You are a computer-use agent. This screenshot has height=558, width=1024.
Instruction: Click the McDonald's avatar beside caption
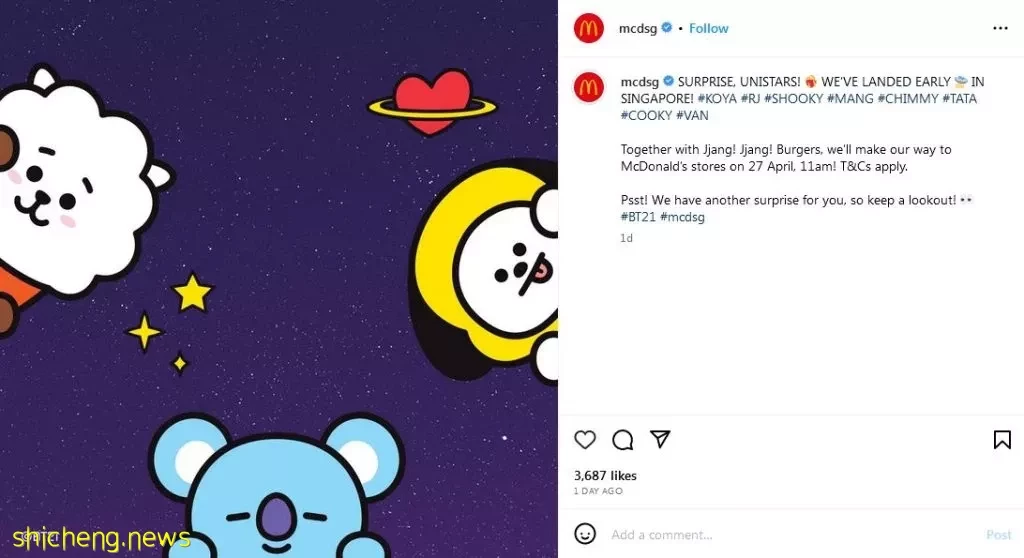pyautogui.click(x=588, y=87)
